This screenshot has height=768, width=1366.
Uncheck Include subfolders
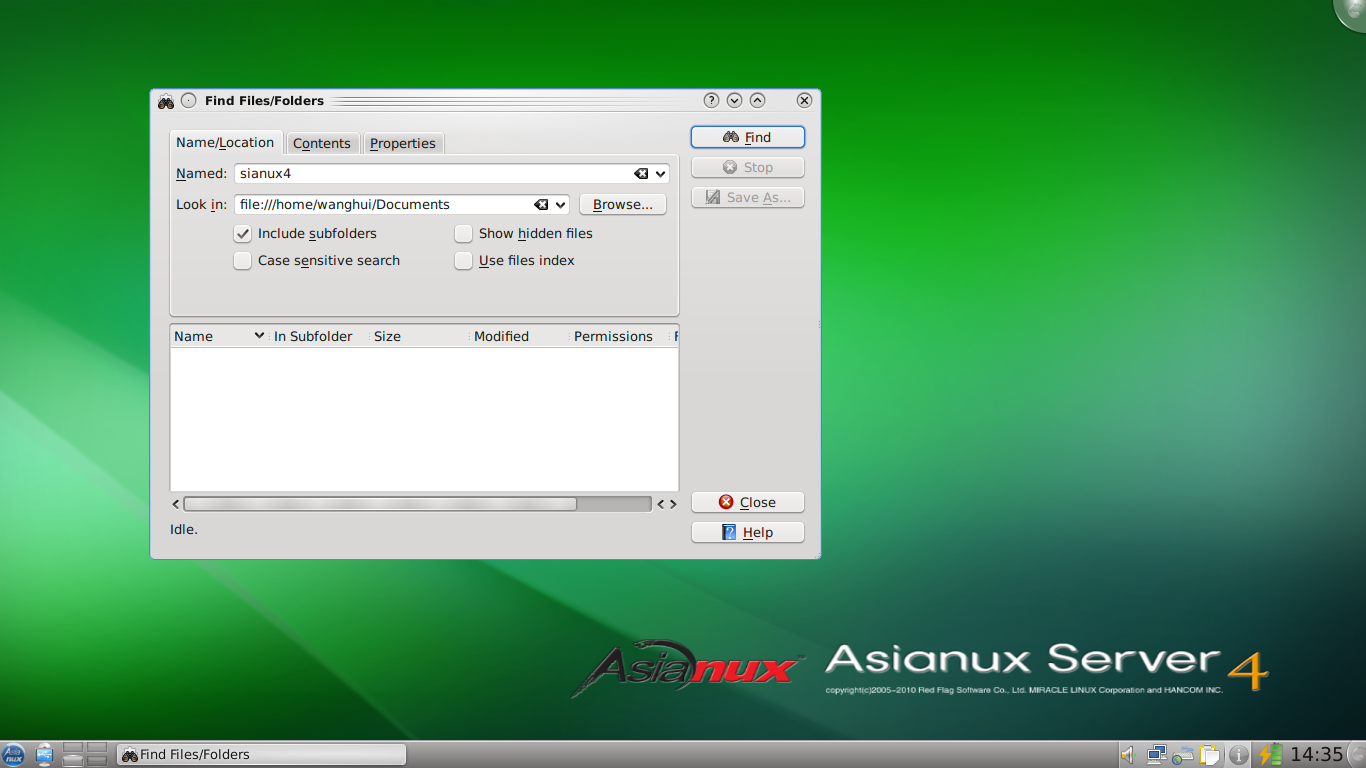pos(242,234)
